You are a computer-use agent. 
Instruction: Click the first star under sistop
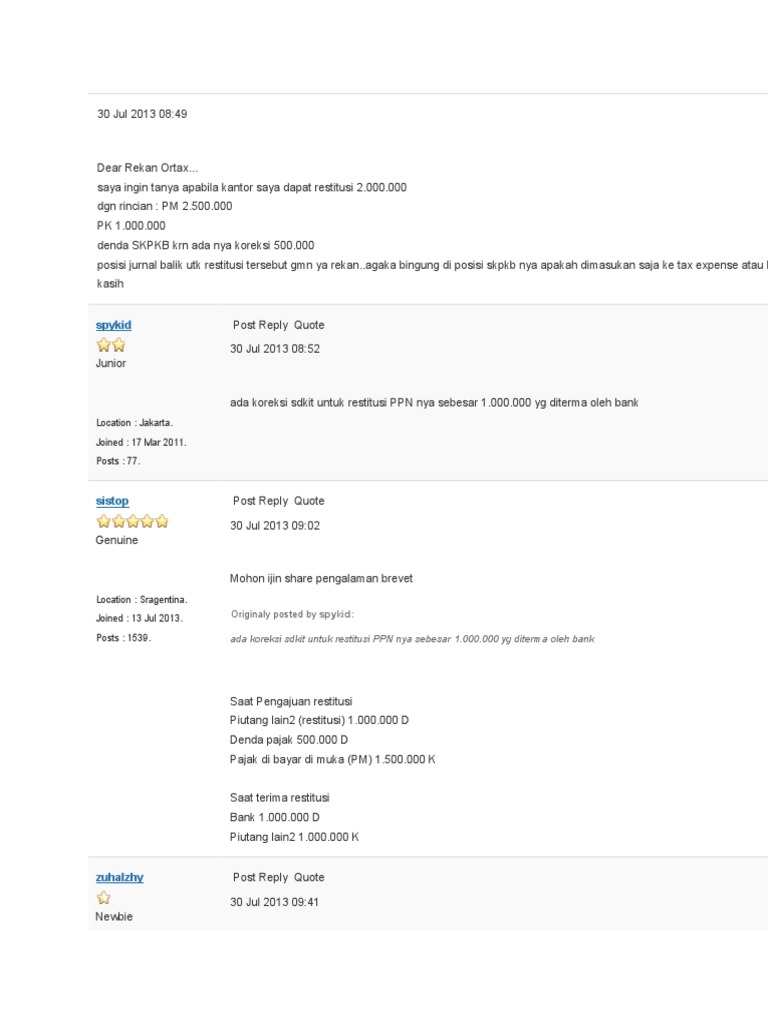click(x=104, y=521)
